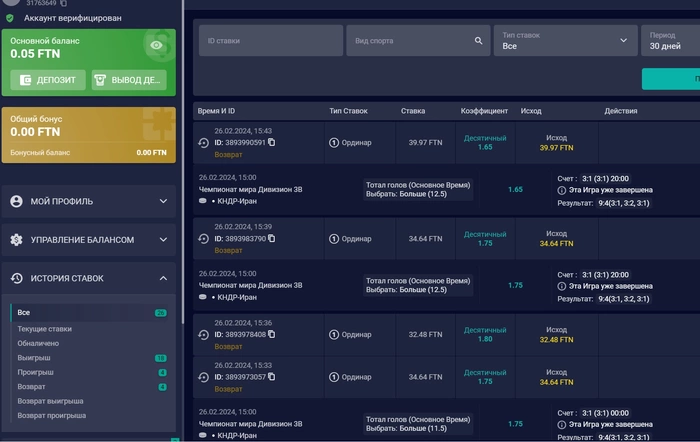Image resolution: width=700 pixels, height=442 pixels.
Task: Select the Текущие ставки filter
Action: point(45,329)
